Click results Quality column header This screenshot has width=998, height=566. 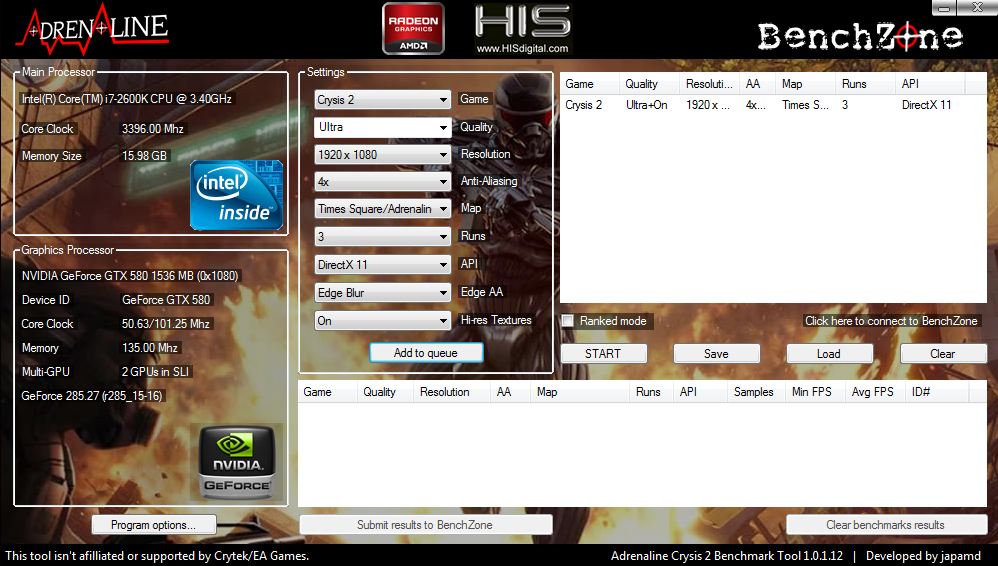(385, 392)
